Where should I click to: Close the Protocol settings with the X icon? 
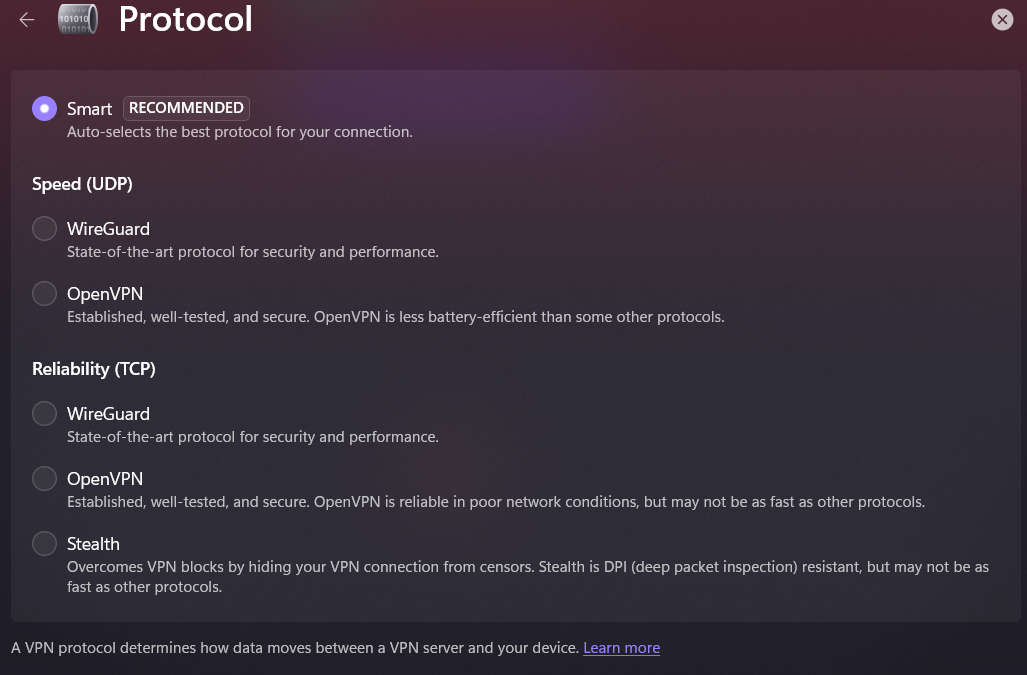click(x=1002, y=19)
